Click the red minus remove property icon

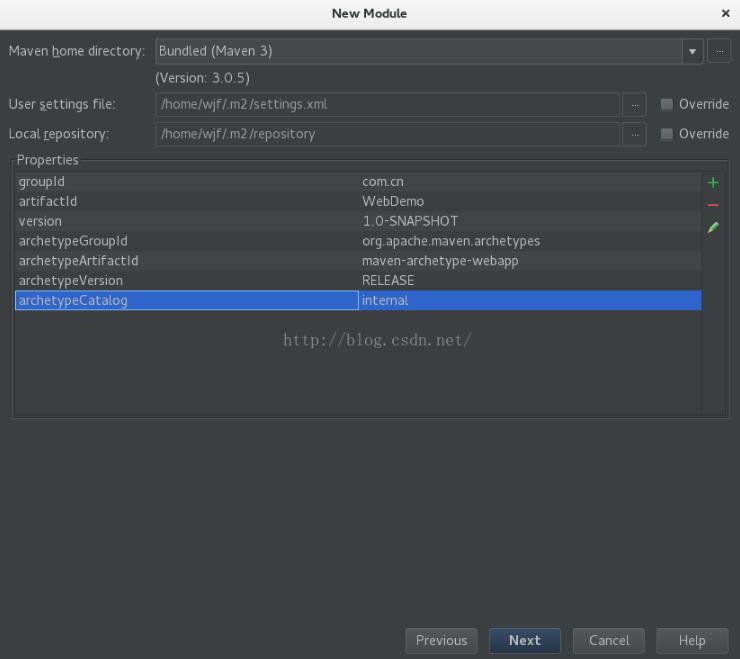713,205
